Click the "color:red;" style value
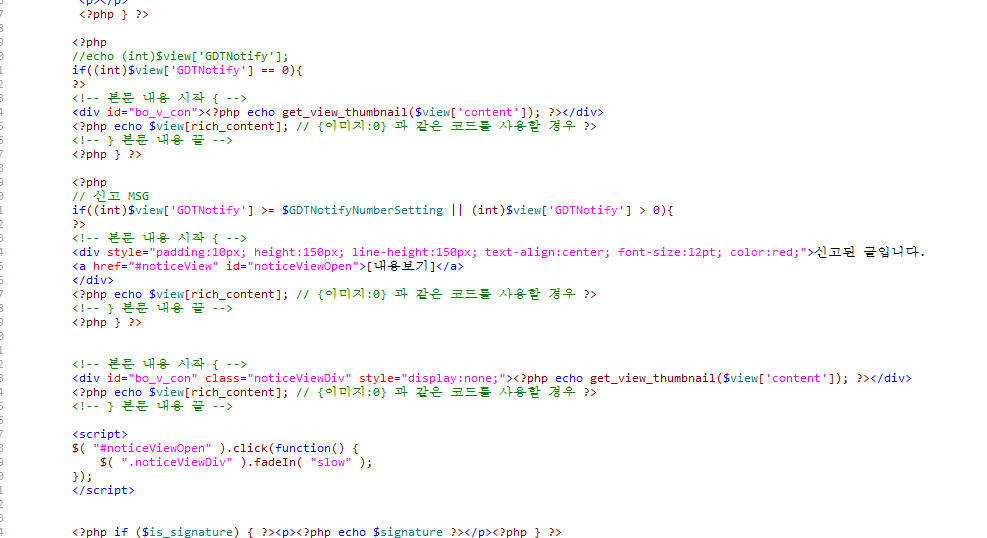This screenshot has height=538, width=987. [764, 252]
